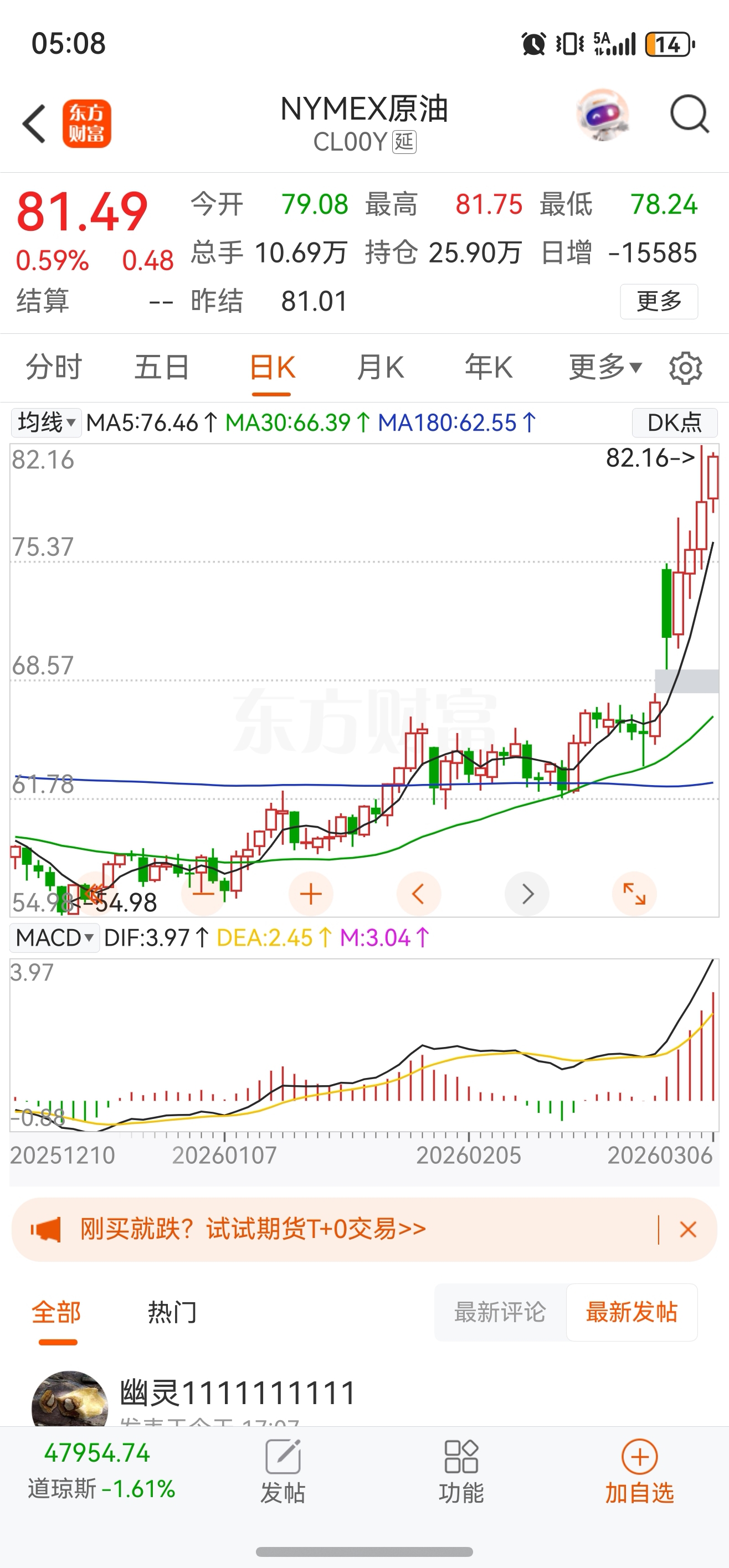Zoom in chart with plus button

click(311, 894)
